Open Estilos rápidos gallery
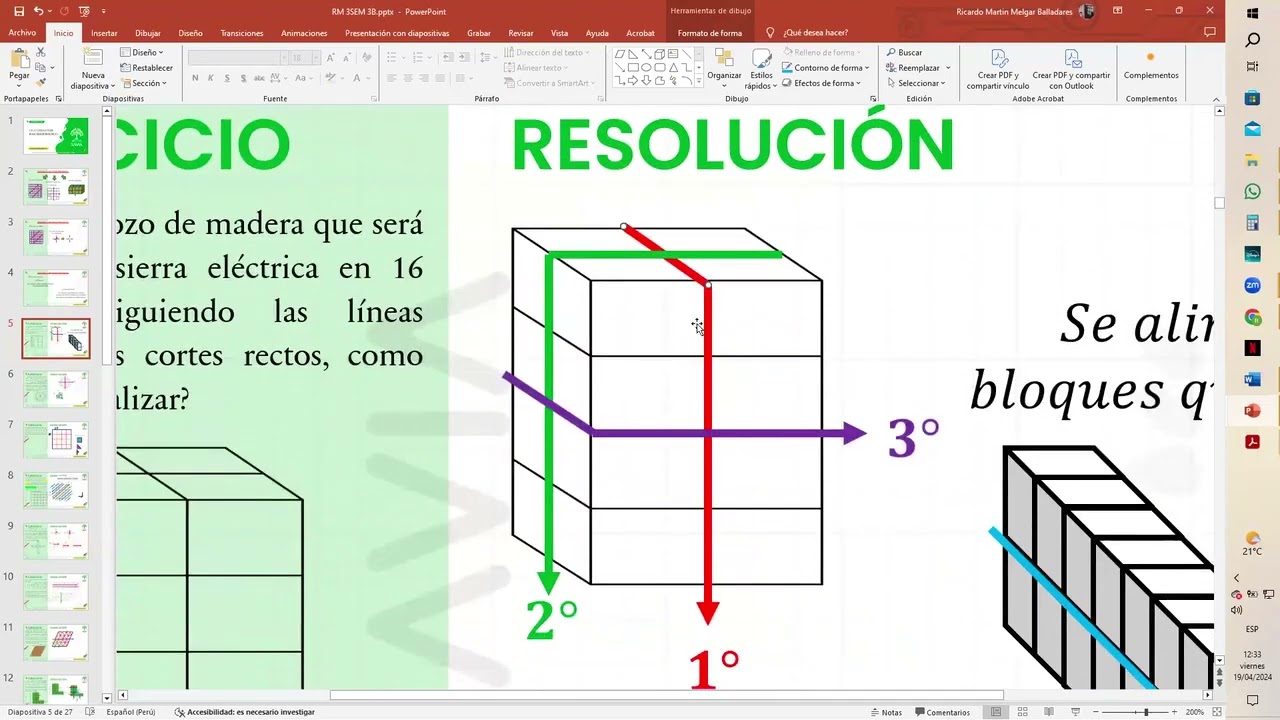The image size is (1280, 720). tap(761, 68)
